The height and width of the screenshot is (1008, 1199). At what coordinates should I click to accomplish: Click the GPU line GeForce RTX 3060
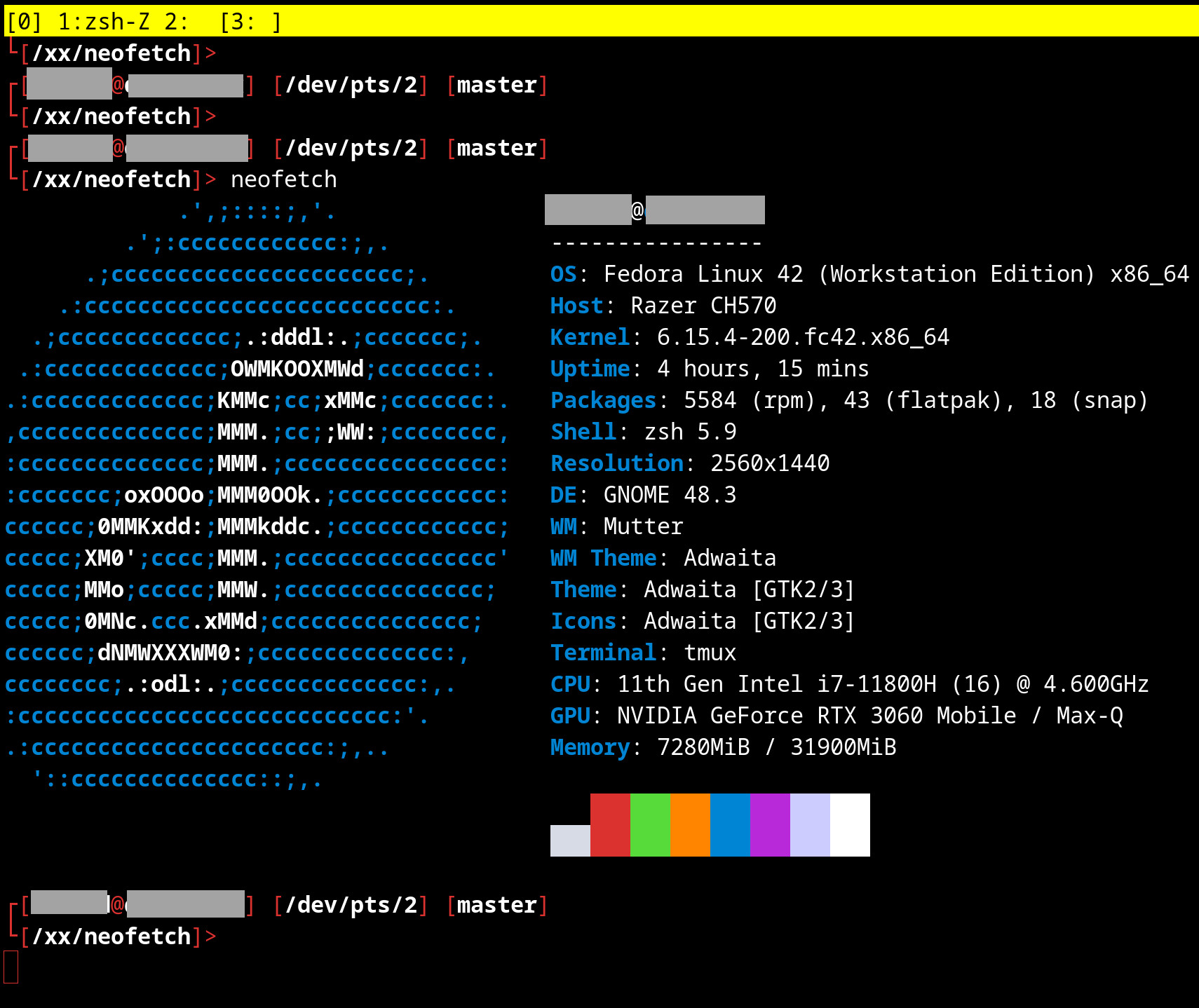click(x=836, y=716)
